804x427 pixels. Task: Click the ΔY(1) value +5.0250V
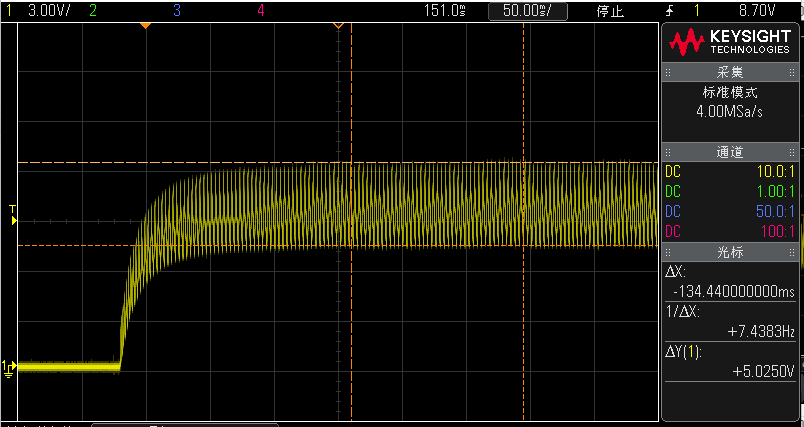coord(764,372)
